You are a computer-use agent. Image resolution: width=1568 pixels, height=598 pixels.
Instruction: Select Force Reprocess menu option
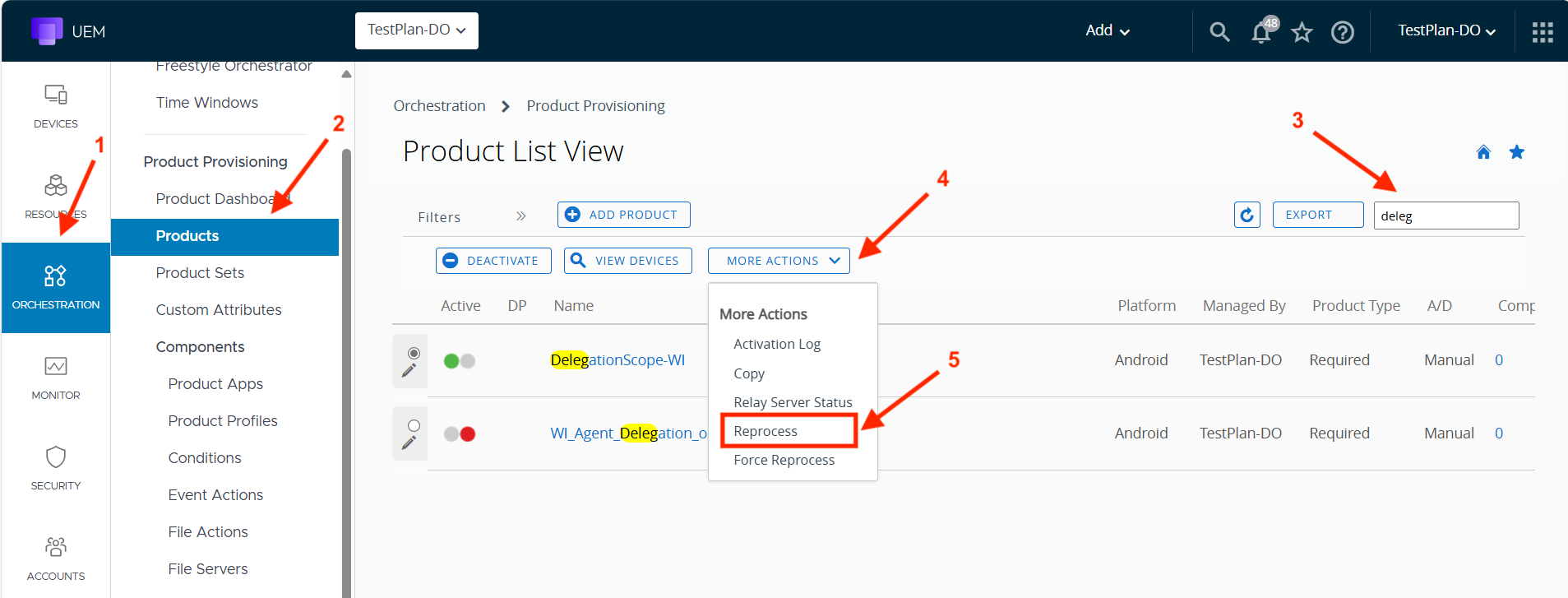click(x=784, y=460)
